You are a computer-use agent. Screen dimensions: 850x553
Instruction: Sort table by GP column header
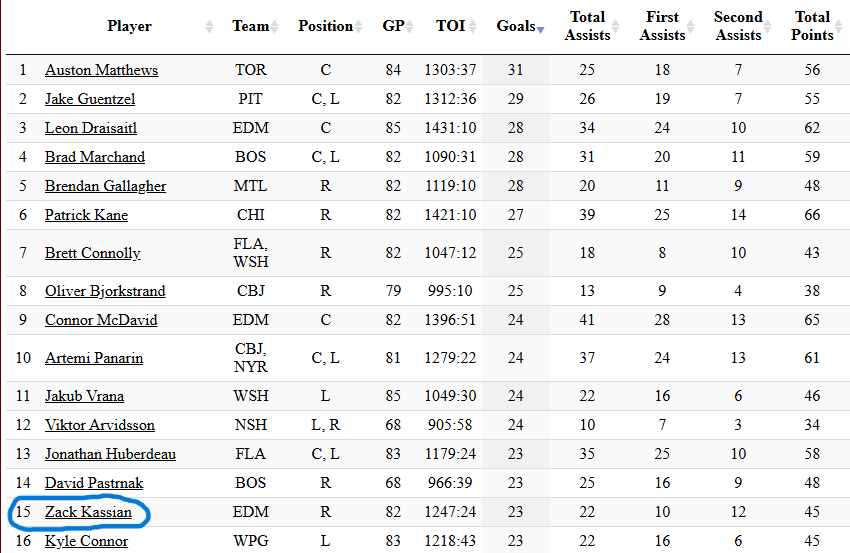point(393,26)
